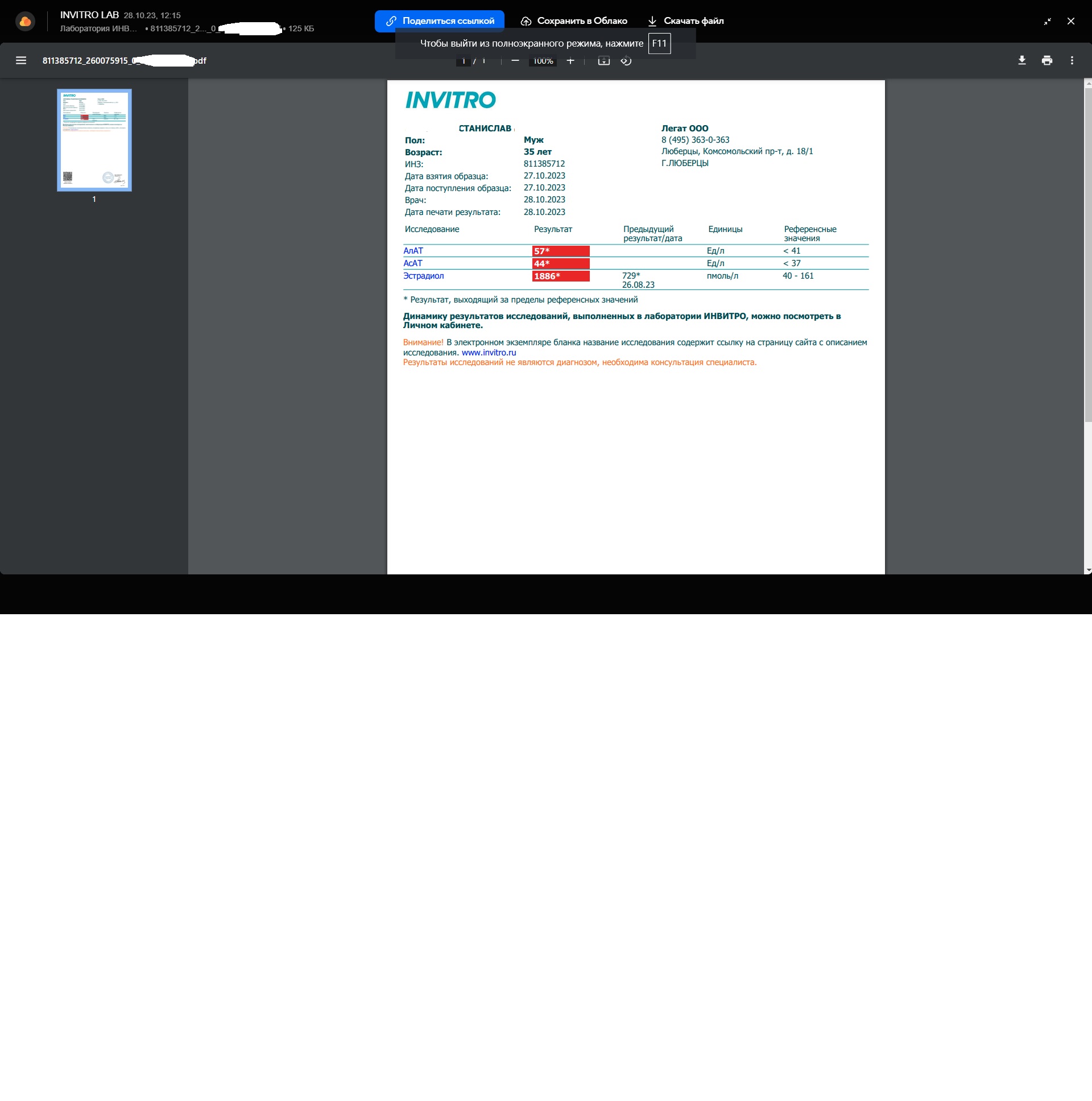The width and height of the screenshot is (1092, 1101).
Task: Click the zoom percentage 100% field
Action: tap(543, 61)
